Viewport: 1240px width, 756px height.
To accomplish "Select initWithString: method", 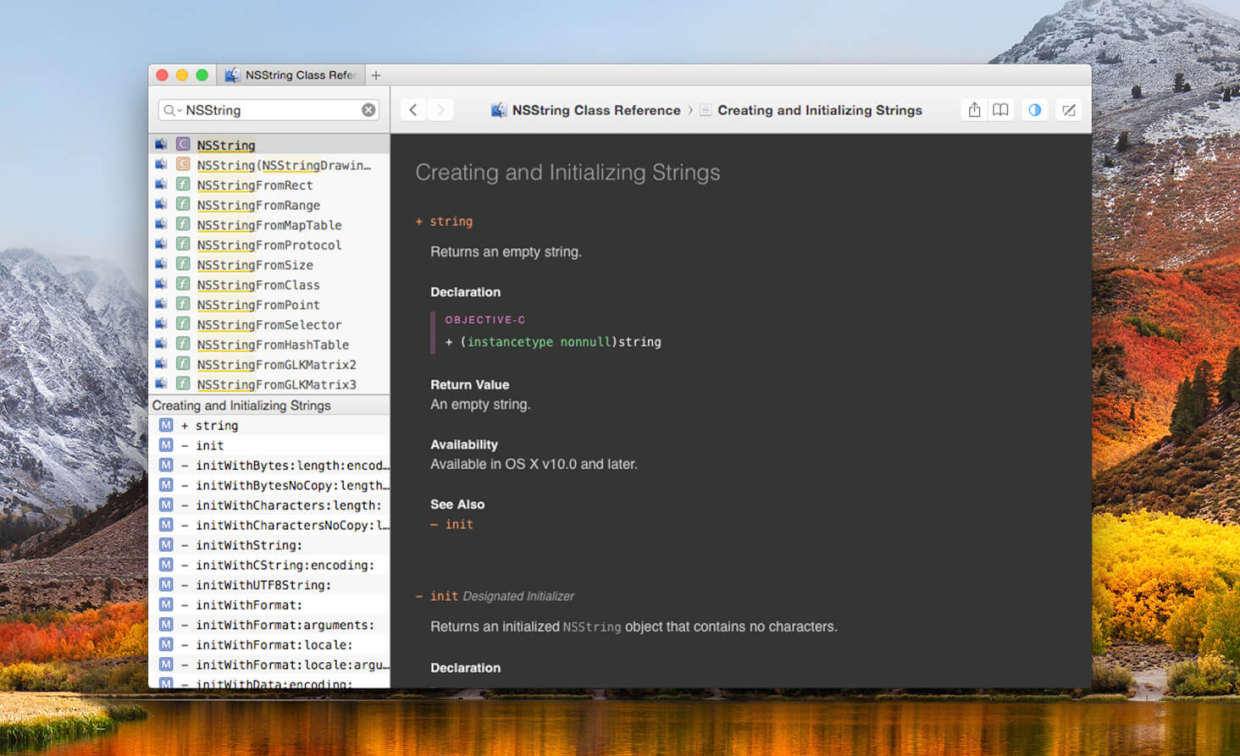I will click(269, 545).
